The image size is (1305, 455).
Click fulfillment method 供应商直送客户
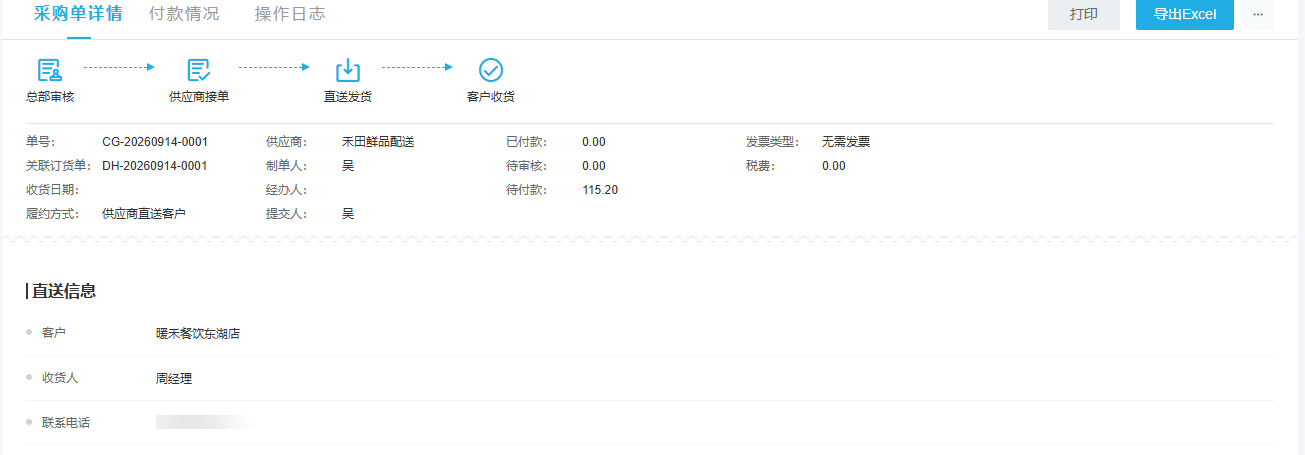point(144,214)
